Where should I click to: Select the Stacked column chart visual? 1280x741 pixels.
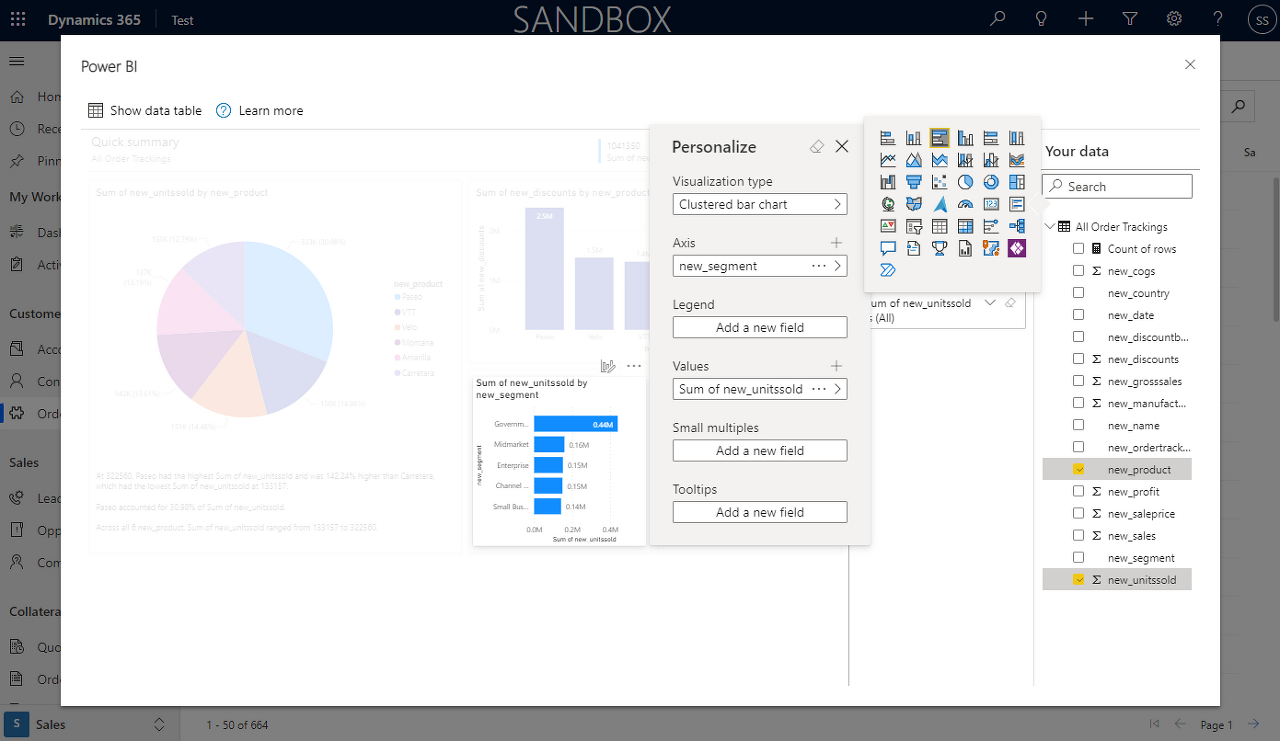point(913,138)
